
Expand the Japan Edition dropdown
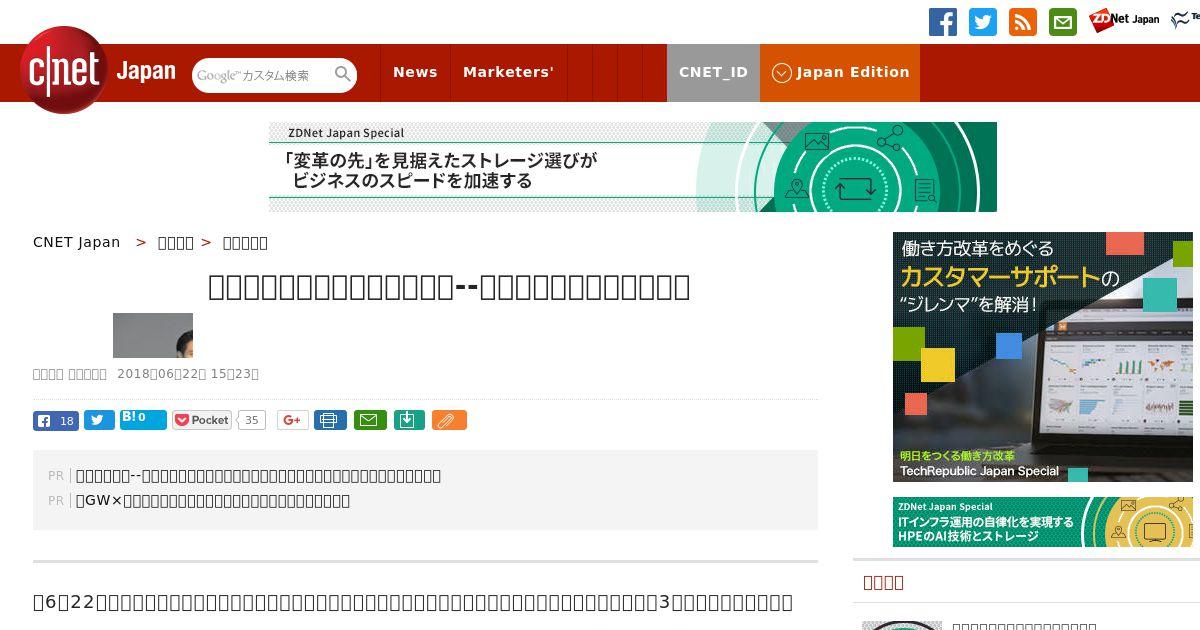(840, 72)
